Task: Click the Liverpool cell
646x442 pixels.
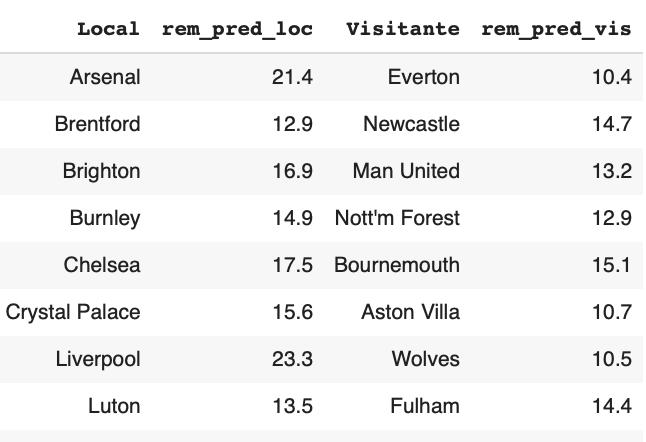Action: click(x=98, y=359)
